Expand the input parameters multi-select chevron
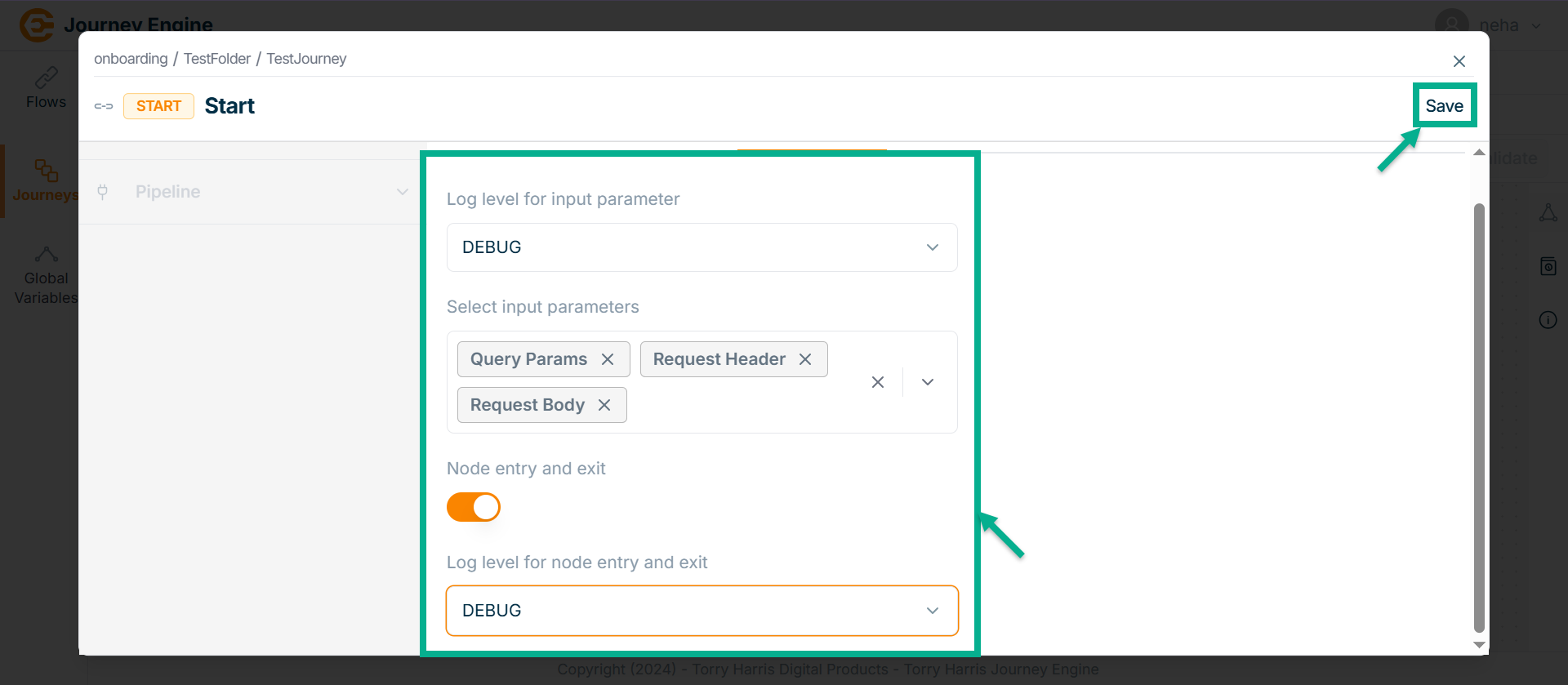The height and width of the screenshot is (685, 1568). (928, 382)
